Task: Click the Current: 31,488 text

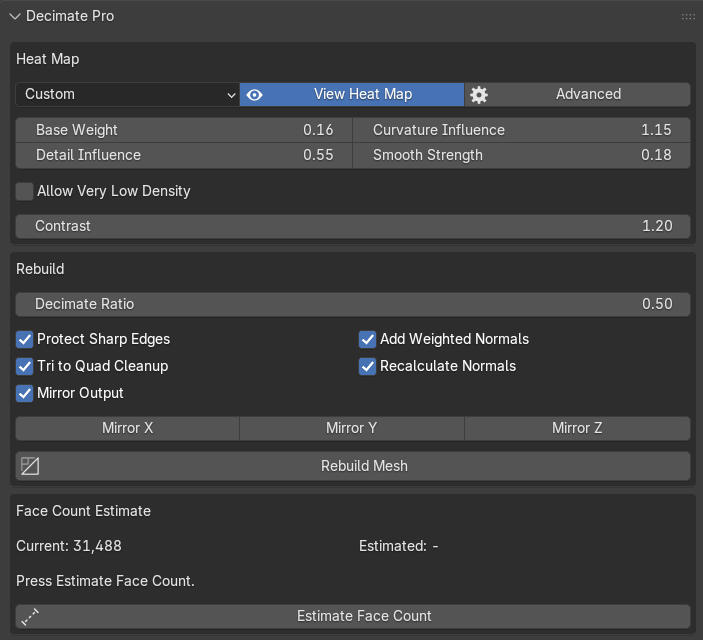Action: (x=69, y=546)
